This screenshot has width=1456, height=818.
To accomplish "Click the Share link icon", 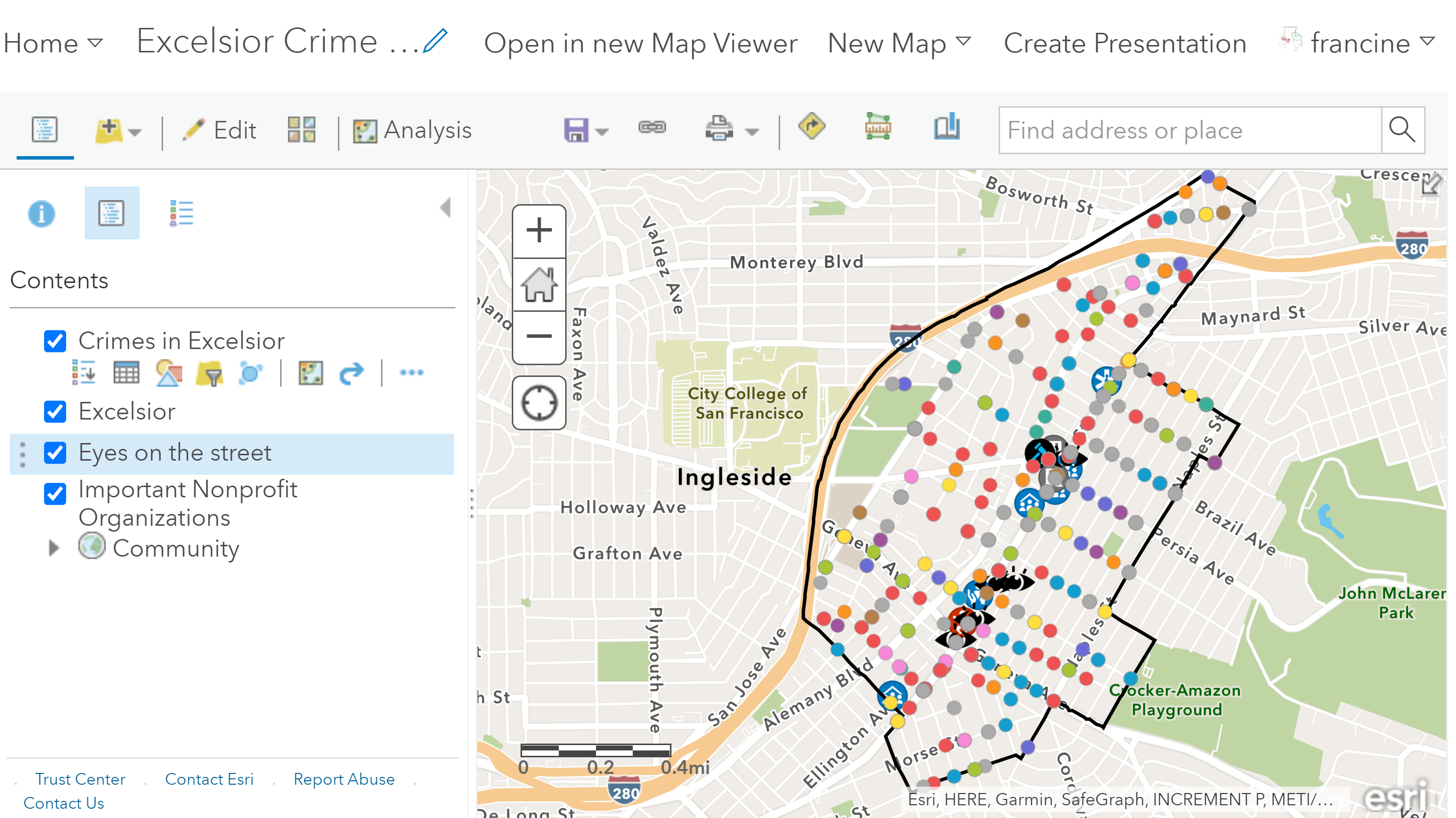I will (x=652, y=128).
